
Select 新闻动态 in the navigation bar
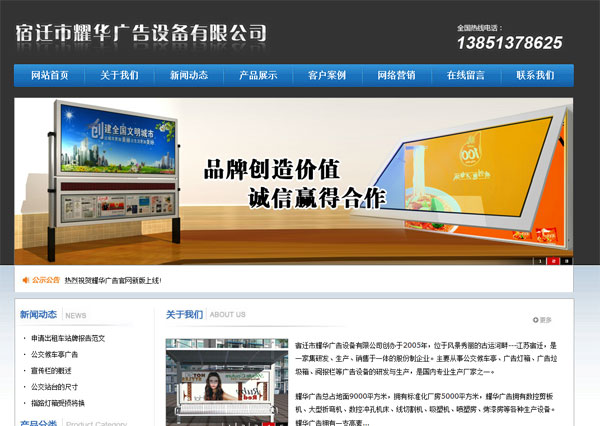(x=189, y=75)
